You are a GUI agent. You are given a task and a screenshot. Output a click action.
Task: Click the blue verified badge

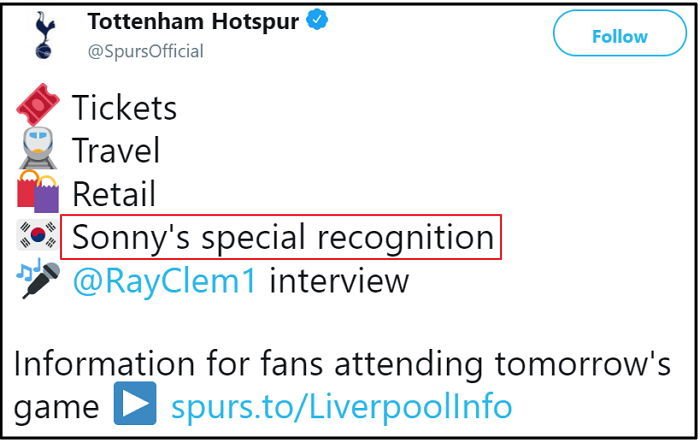coord(317,20)
